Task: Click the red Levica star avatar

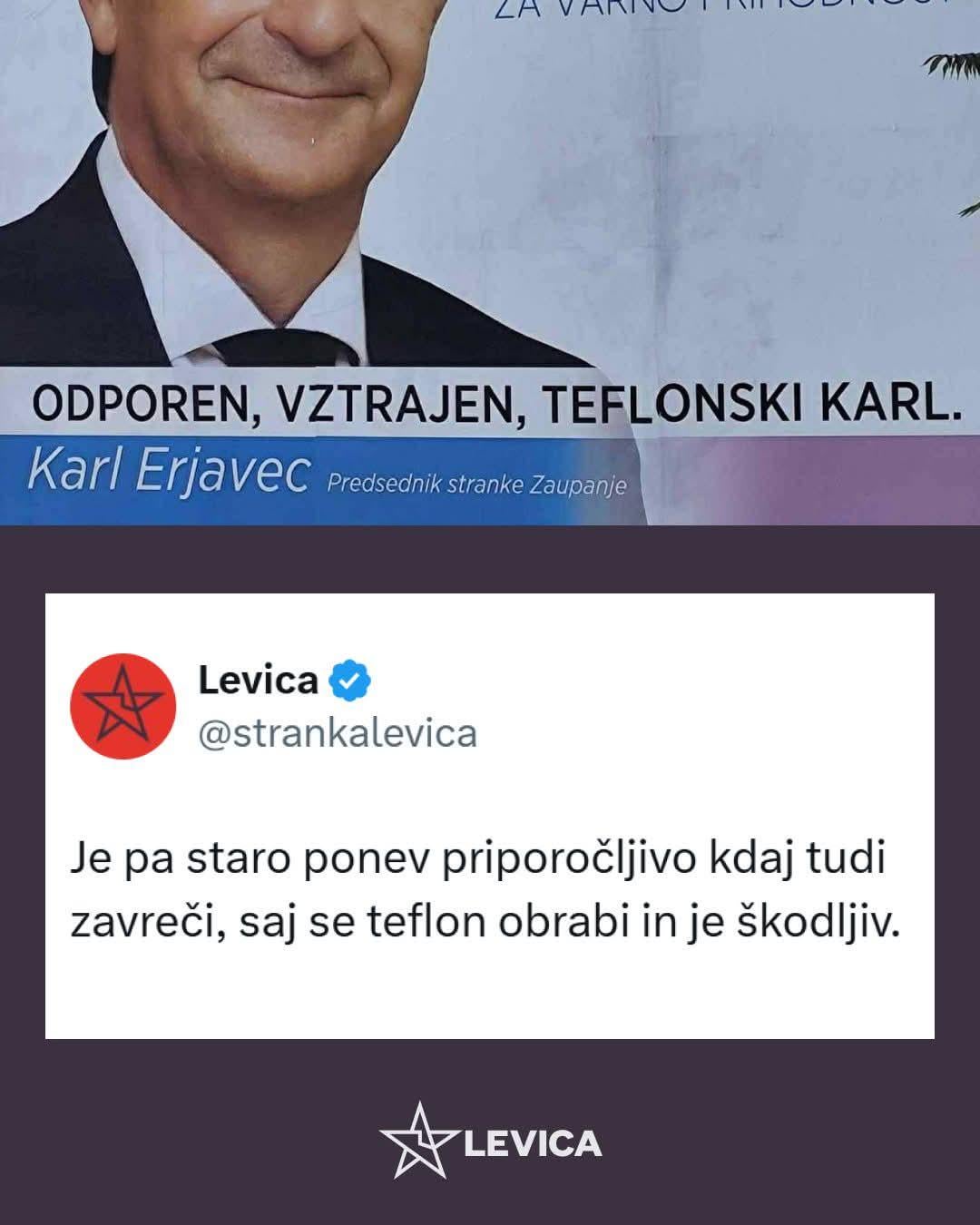Action: pos(122,705)
